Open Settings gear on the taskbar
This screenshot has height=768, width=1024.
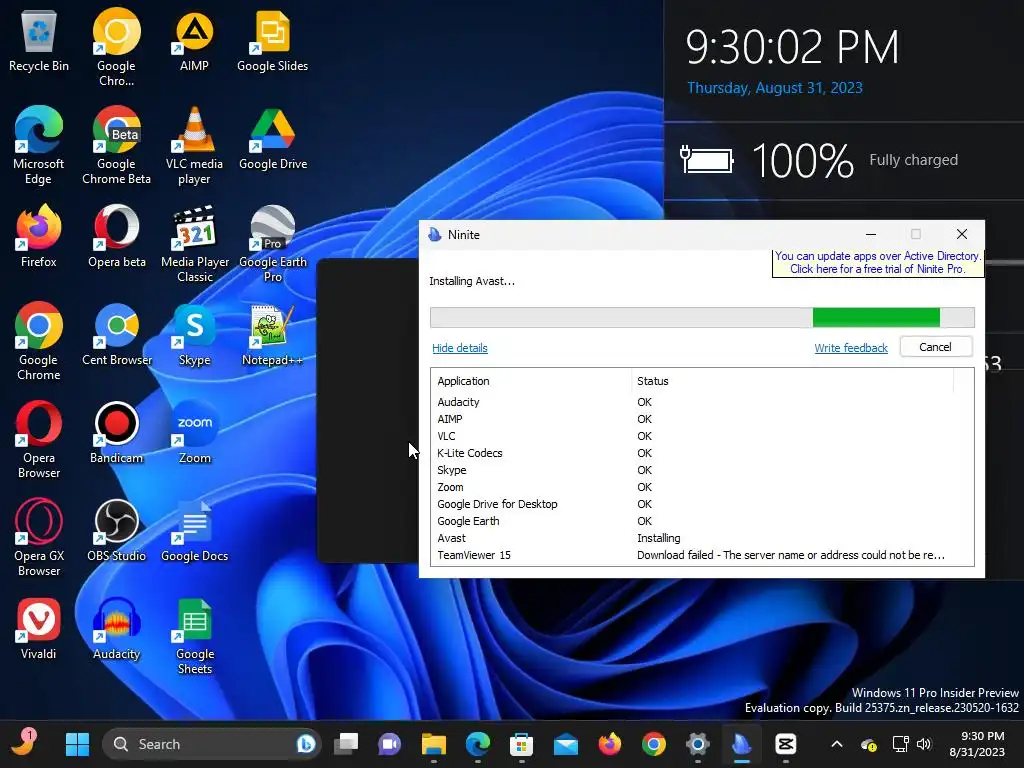tap(697, 744)
